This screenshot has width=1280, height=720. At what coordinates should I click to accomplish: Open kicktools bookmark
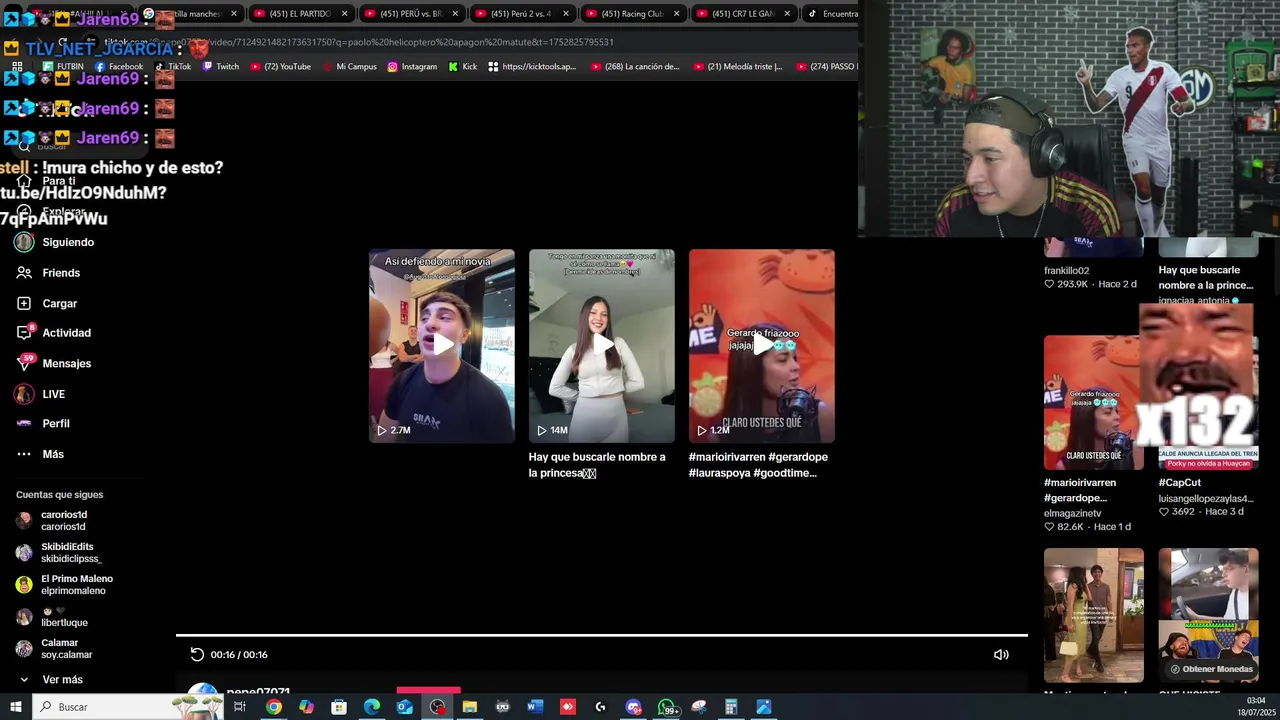pyautogui.click(x=532, y=67)
